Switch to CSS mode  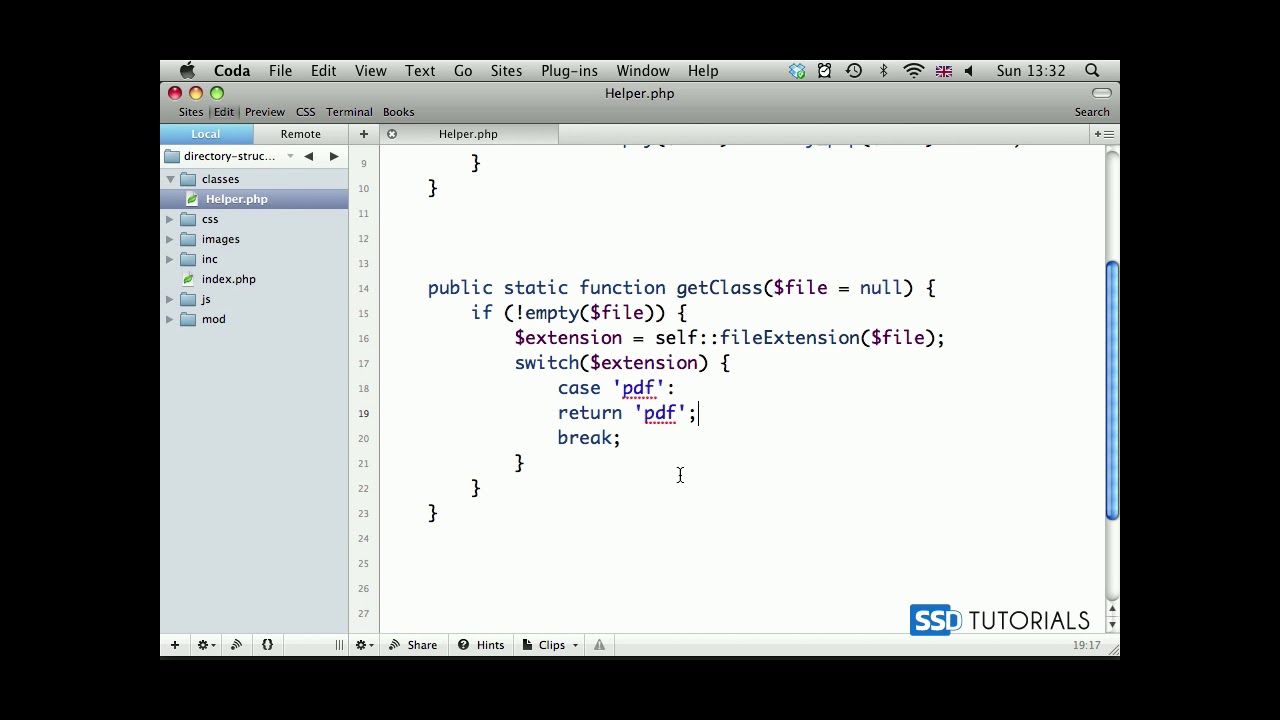[305, 112]
